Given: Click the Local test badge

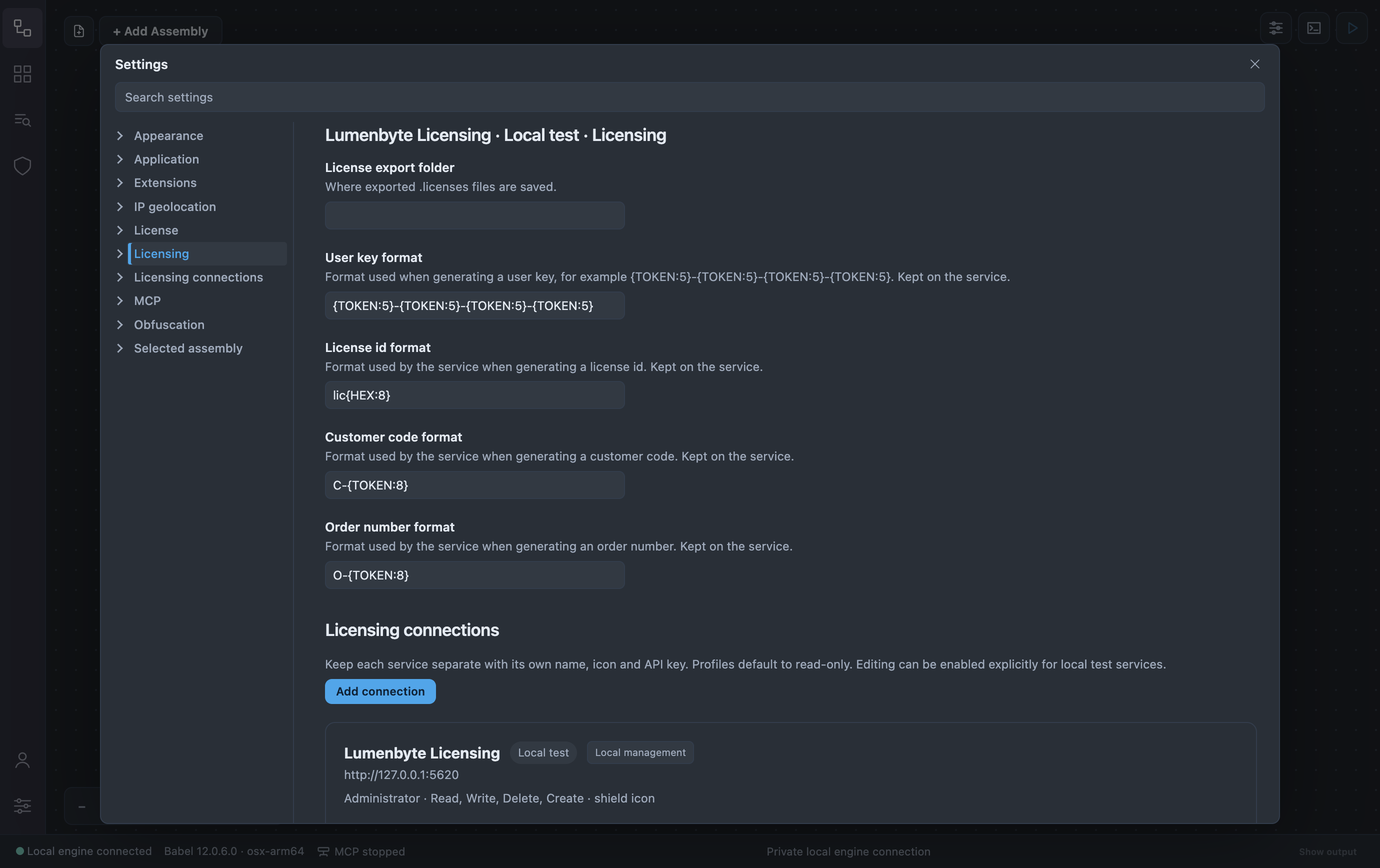Looking at the screenshot, I should click(543, 753).
